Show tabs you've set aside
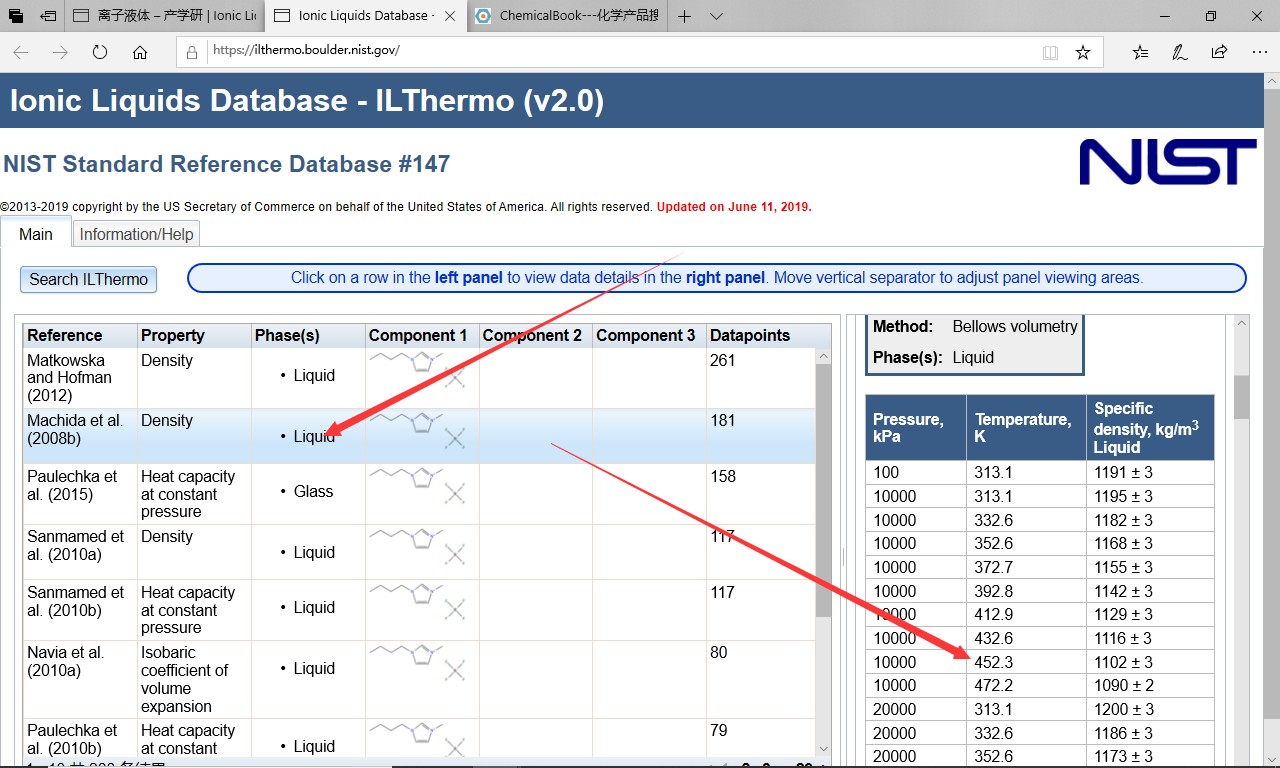The image size is (1280, 768). click(x=16, y=16)
